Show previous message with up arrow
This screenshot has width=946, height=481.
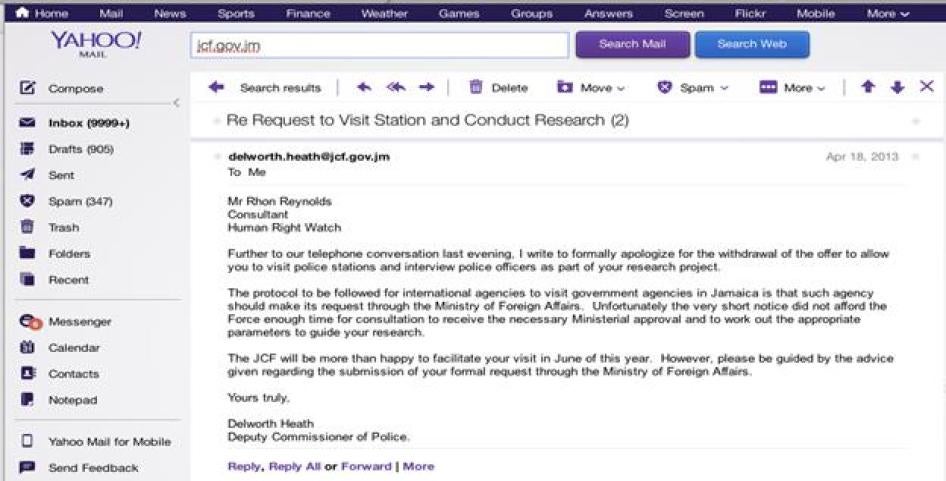[x=868, y=88]
